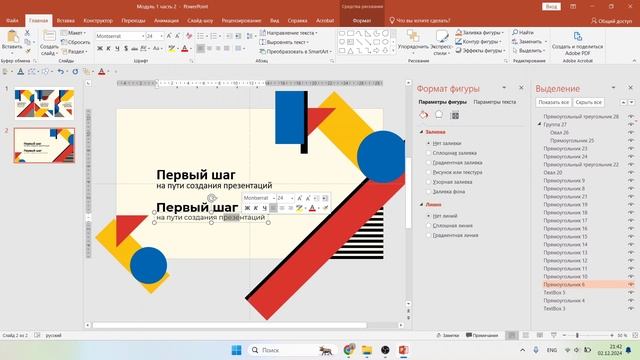
Task: Collapse the 'Группа 27' tree node
Action: 539,124
